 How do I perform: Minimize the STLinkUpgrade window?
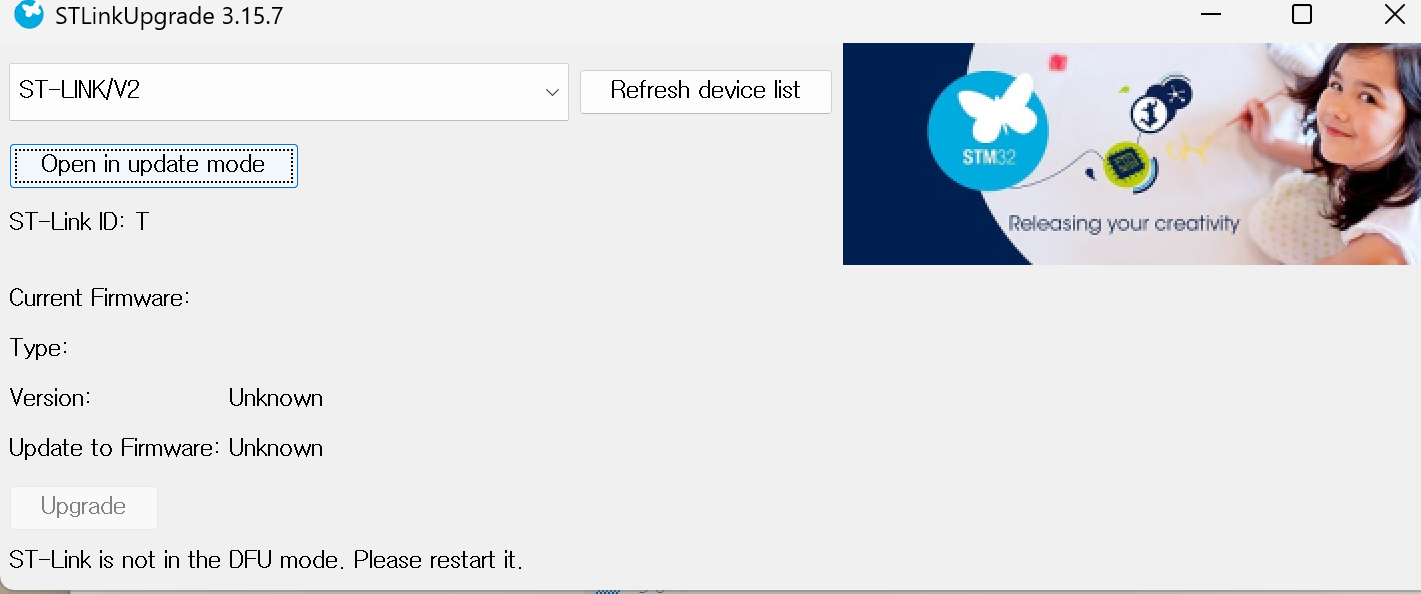(x=1210, y=15)
